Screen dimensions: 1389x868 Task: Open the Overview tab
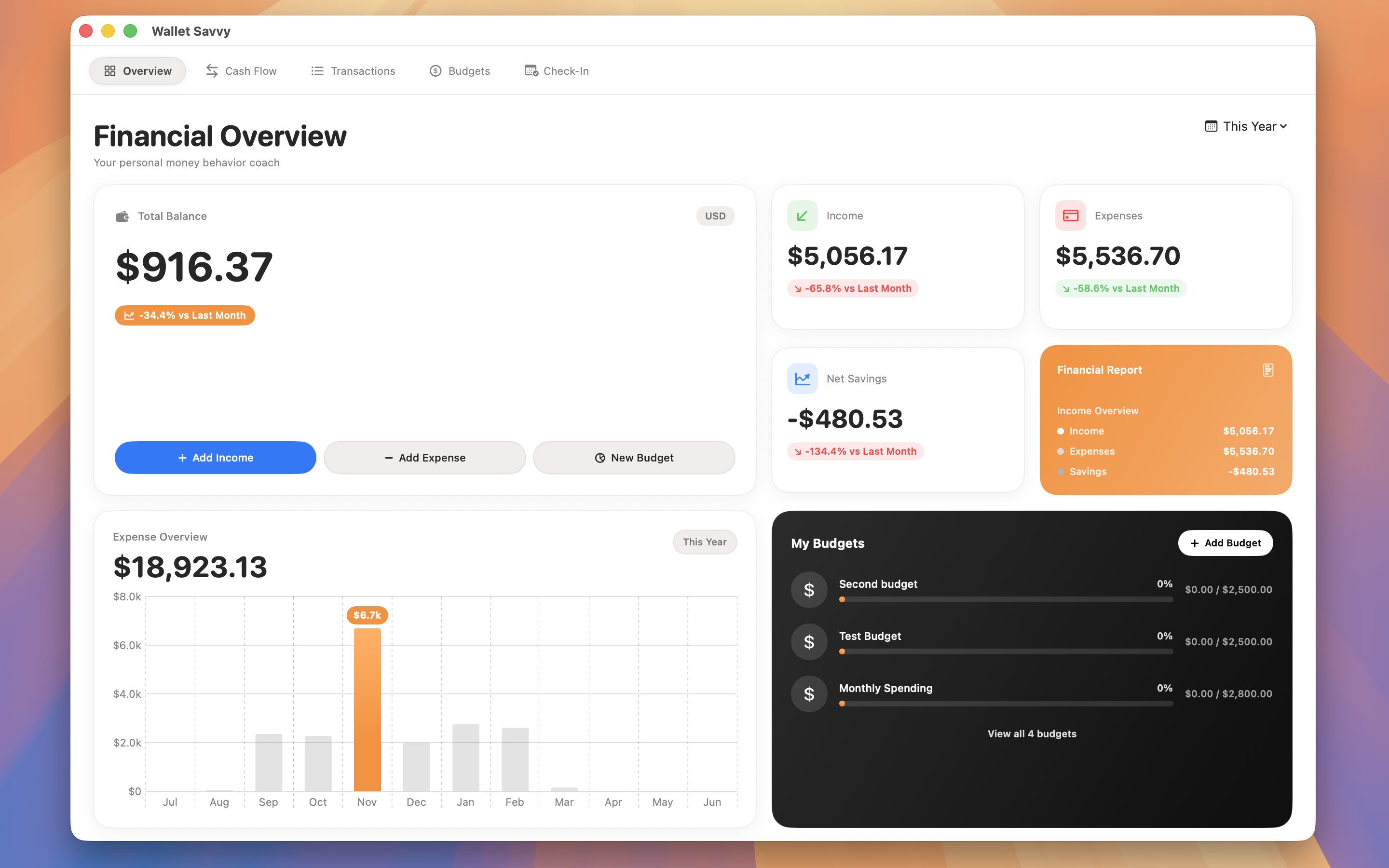pos(138,70)
